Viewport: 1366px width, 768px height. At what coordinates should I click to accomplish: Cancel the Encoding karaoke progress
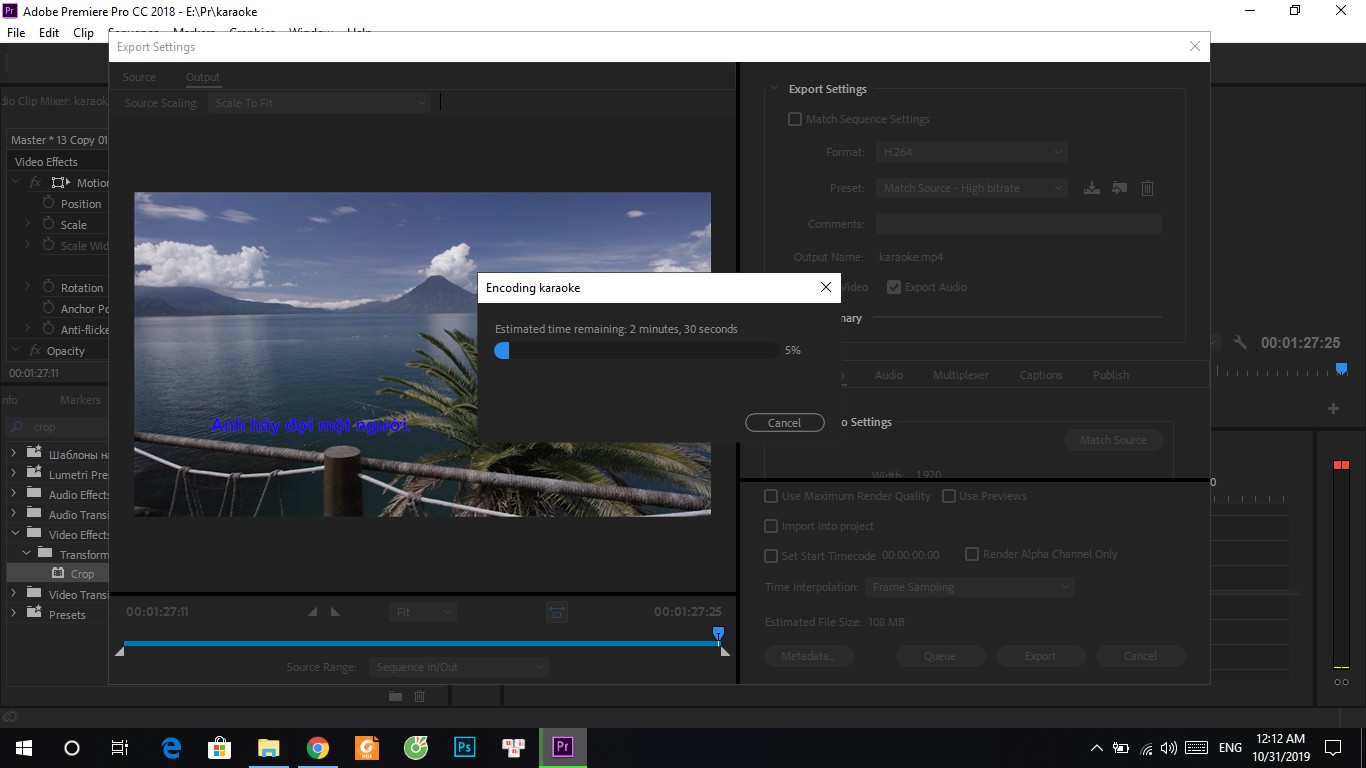[785, 423]
